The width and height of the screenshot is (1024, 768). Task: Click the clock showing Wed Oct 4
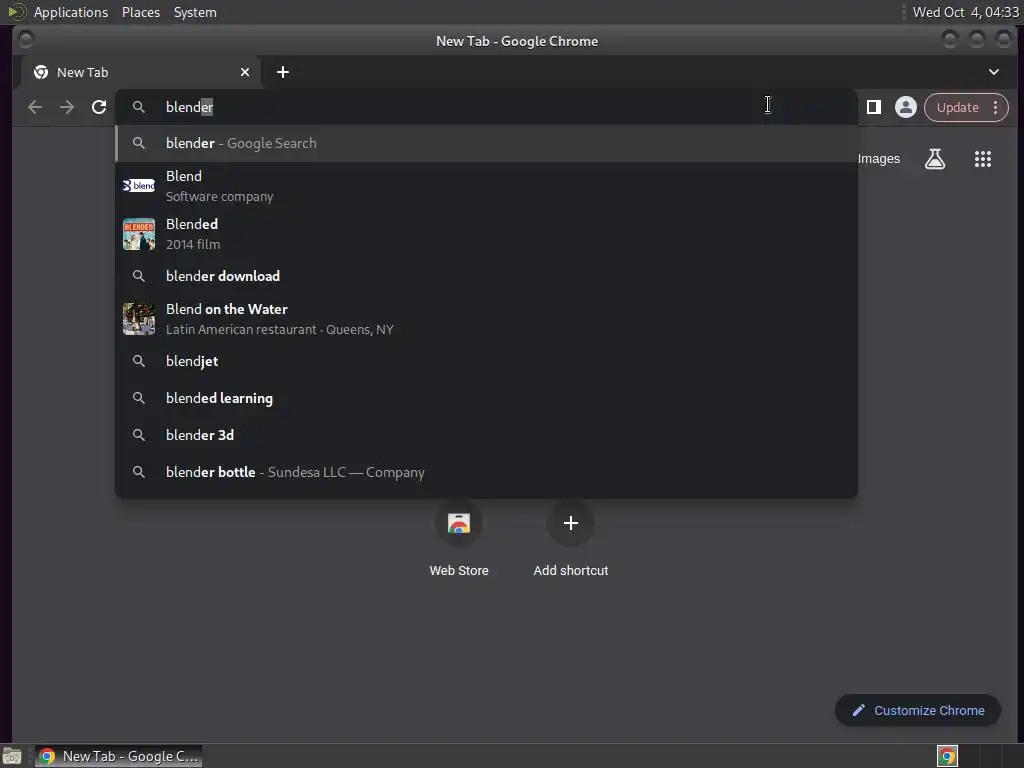pyautogui.click(x=965, y=12)
